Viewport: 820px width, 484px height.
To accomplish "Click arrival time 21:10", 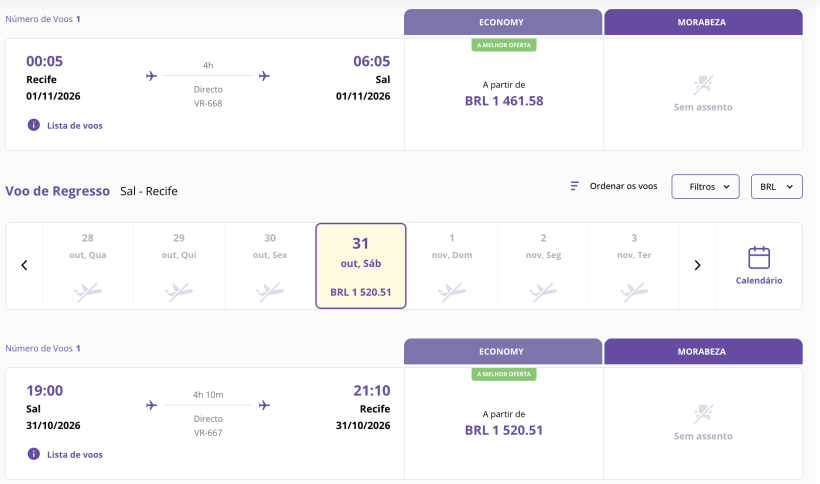I will [372, 390].
